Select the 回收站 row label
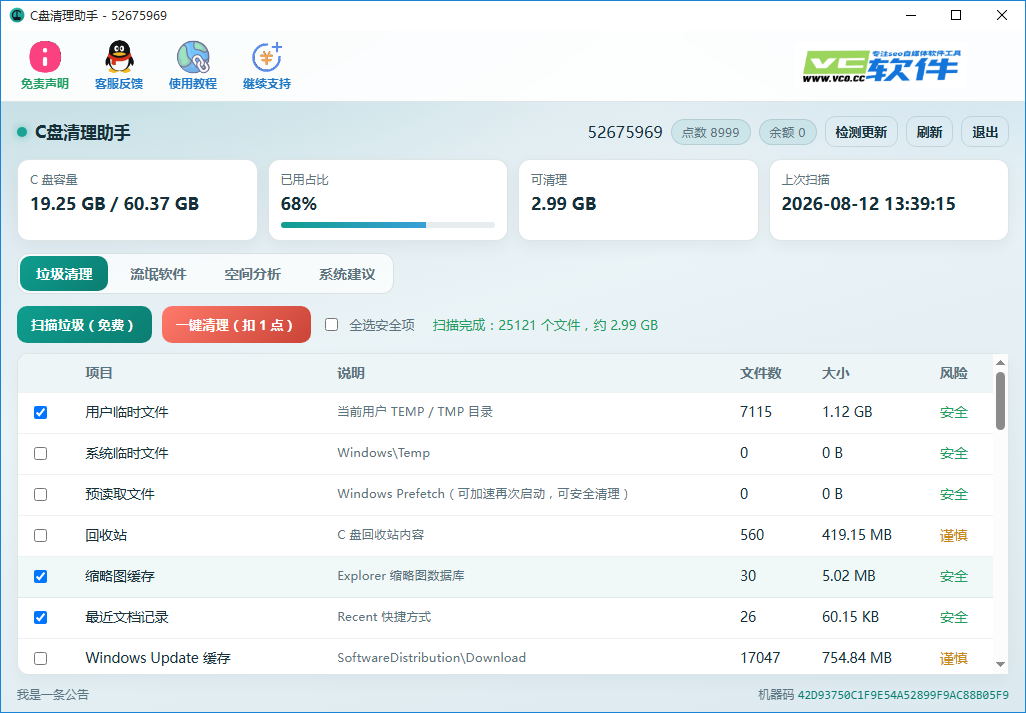 [106, 535]
